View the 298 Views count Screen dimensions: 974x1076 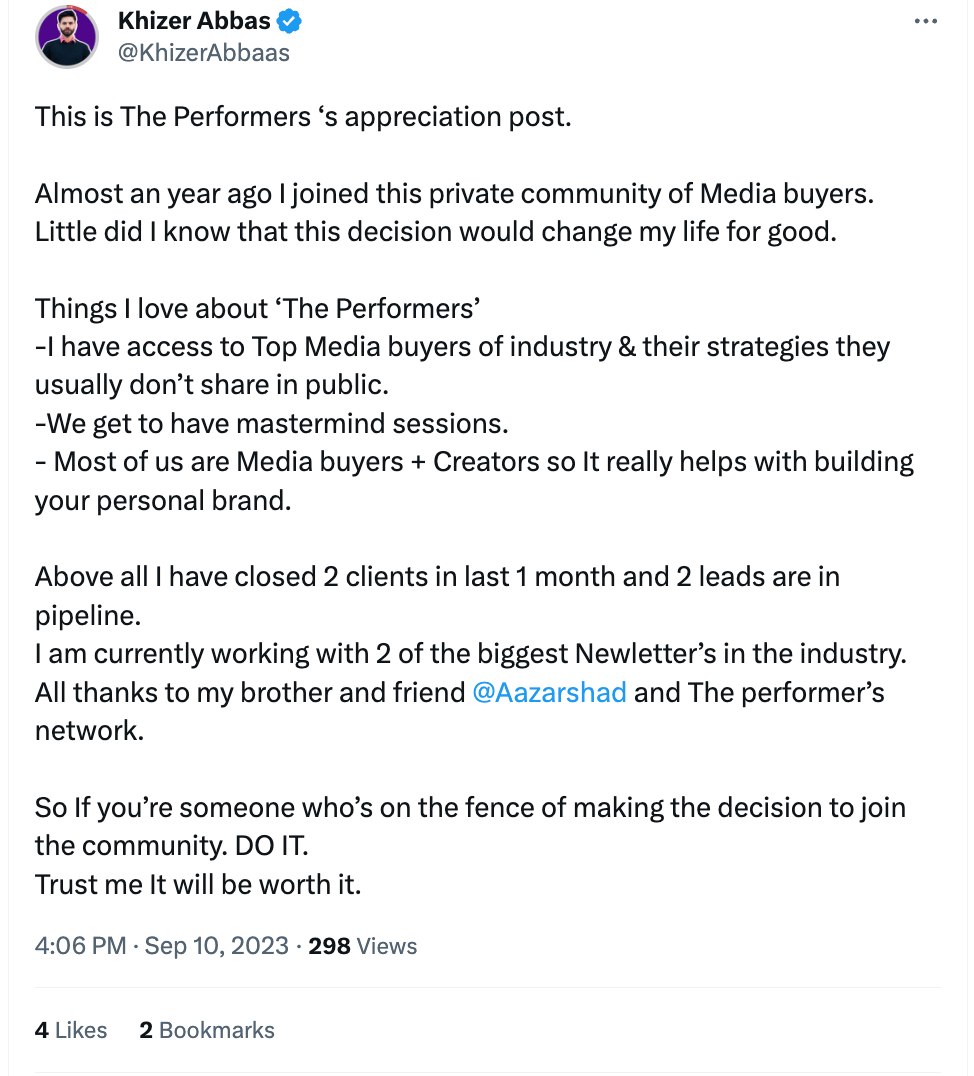tap(362, 946)
